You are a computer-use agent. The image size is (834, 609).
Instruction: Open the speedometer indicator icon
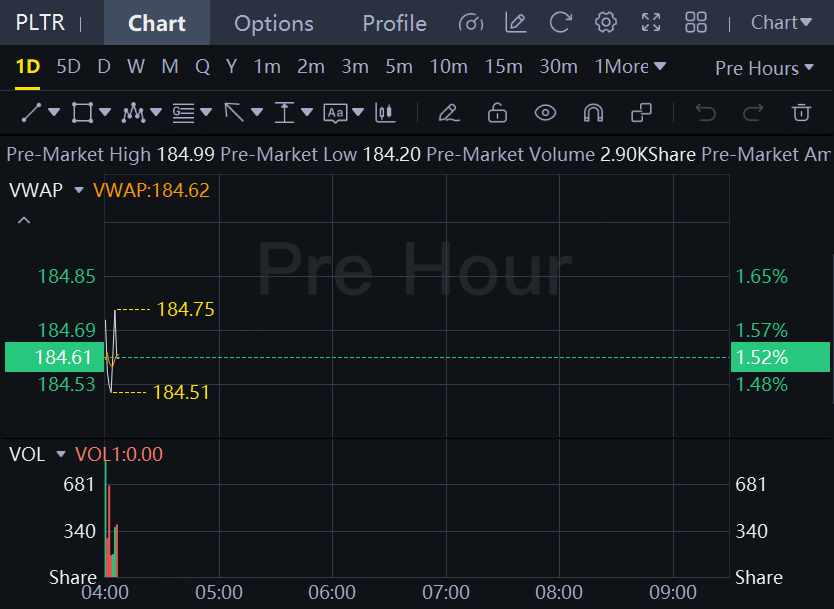470,23
